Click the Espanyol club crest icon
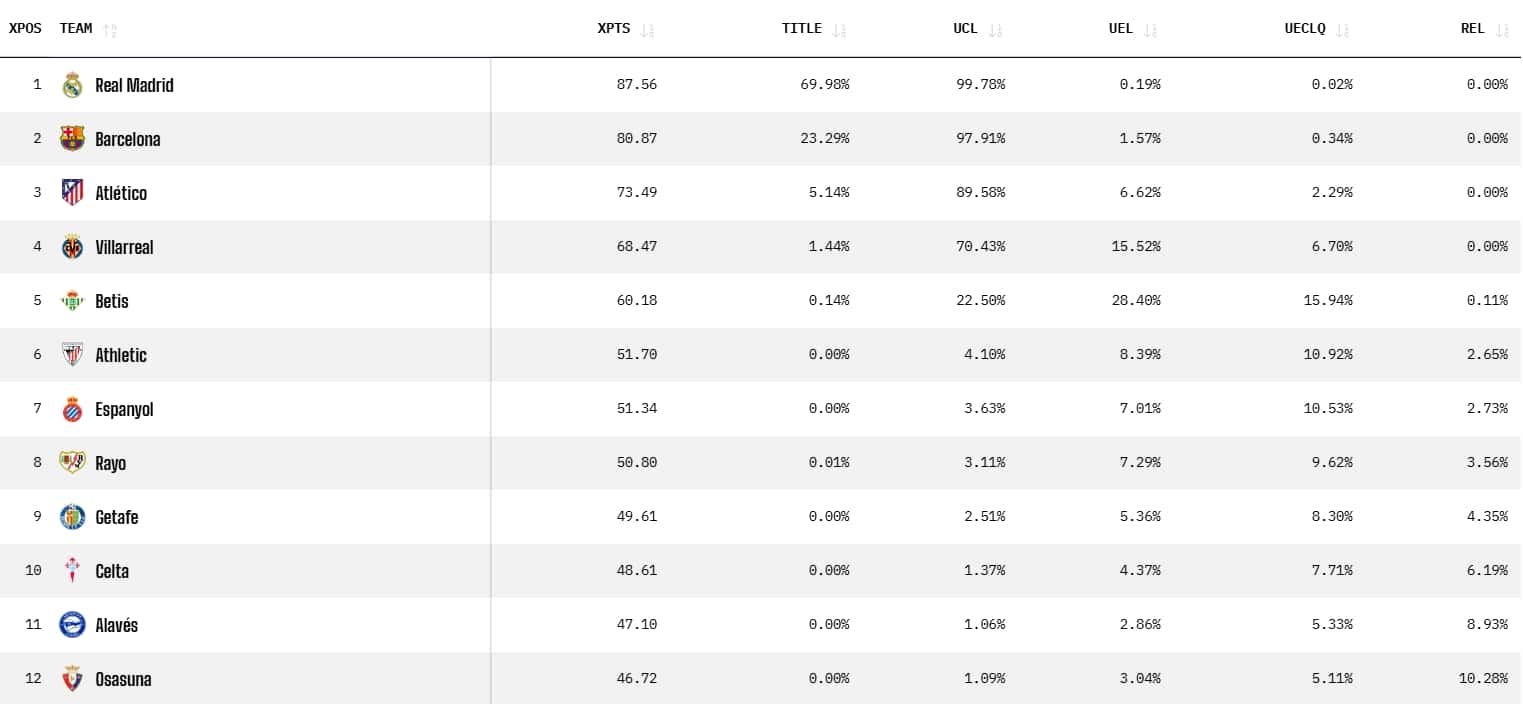The image size is (1523, 704). pyautogui.click(x=72, y=409)
